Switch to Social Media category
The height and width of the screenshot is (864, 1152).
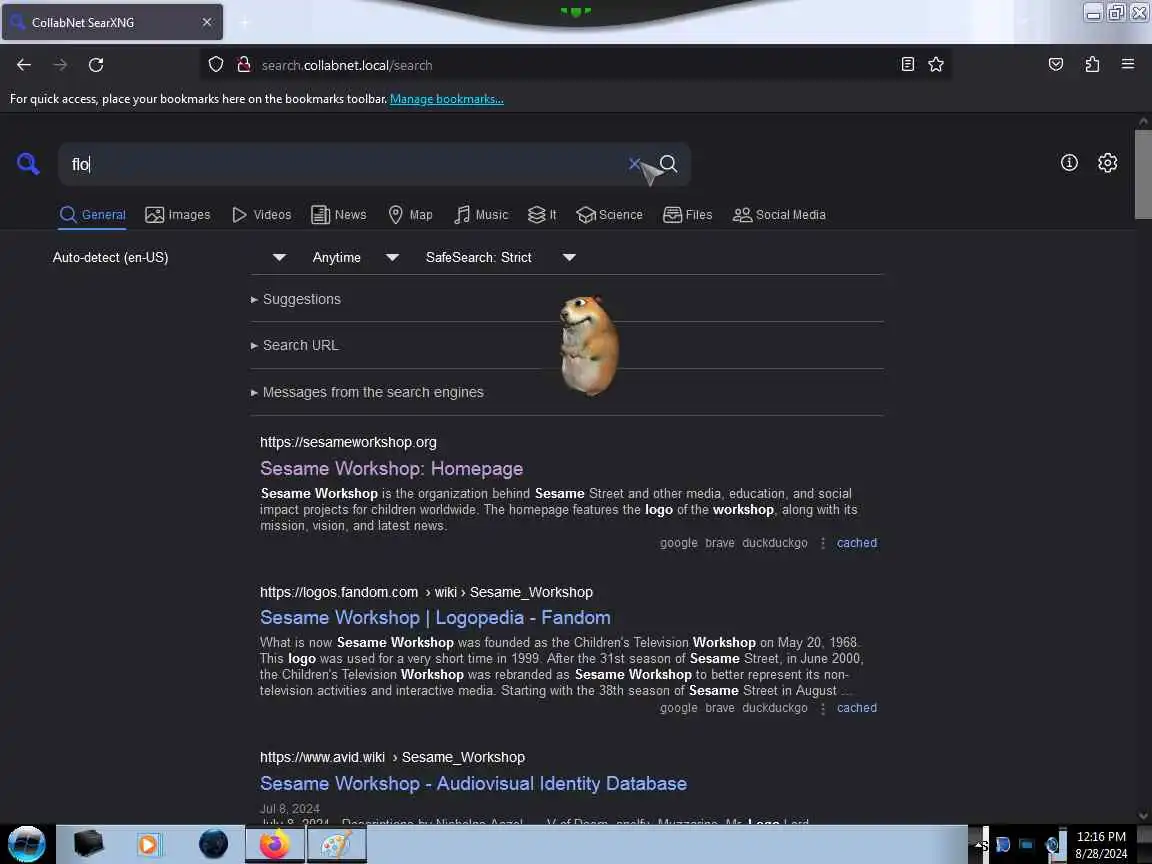(x=780, y=215)
